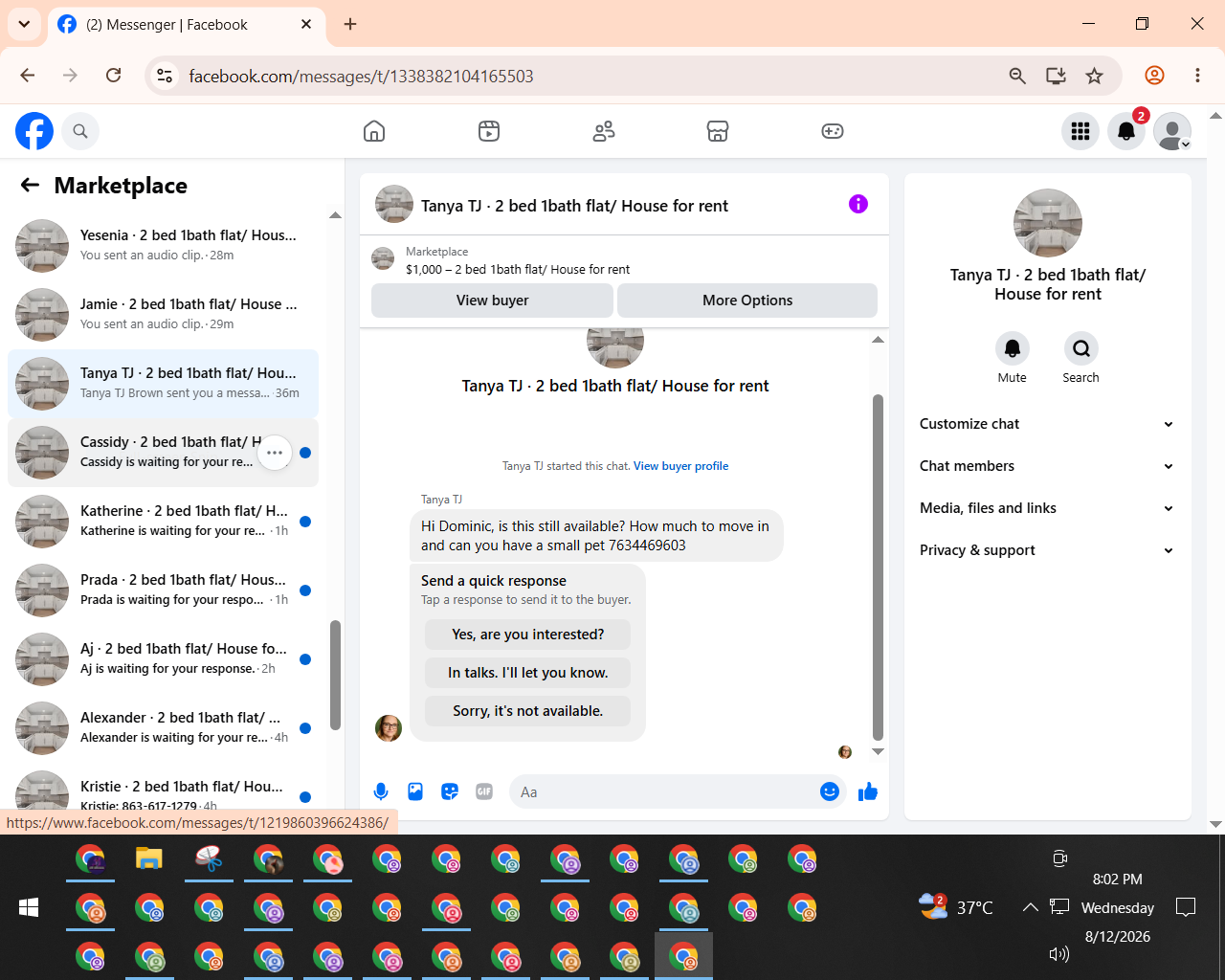
Task: Reload the page in Chrome
Action: 113,76
